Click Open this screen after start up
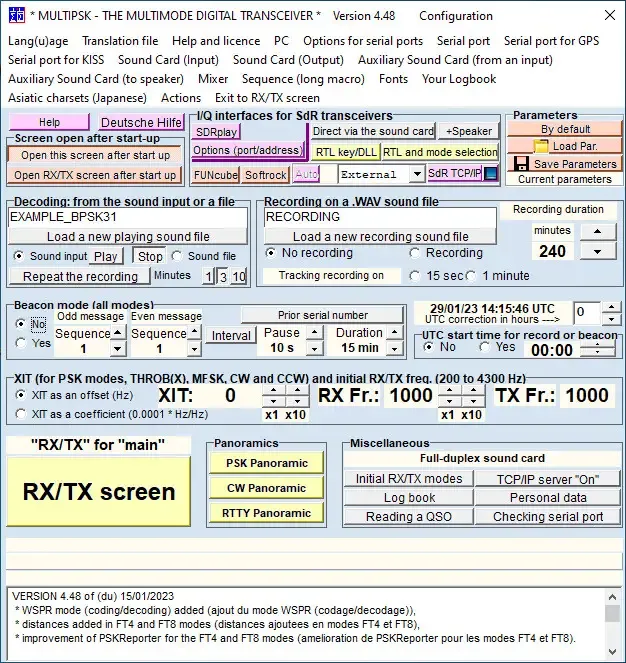The image size is (626, 663). pyautogui.click(x=96, y=155)
